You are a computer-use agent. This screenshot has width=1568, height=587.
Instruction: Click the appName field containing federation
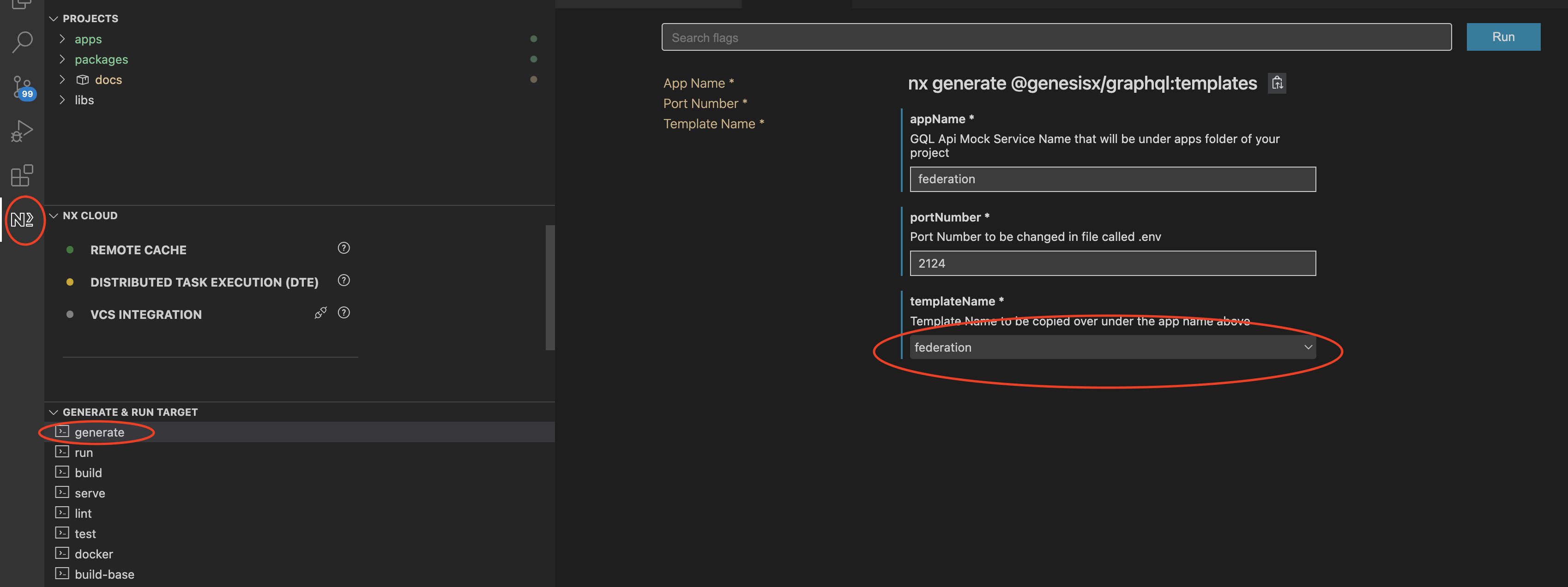pos(1112,179)
